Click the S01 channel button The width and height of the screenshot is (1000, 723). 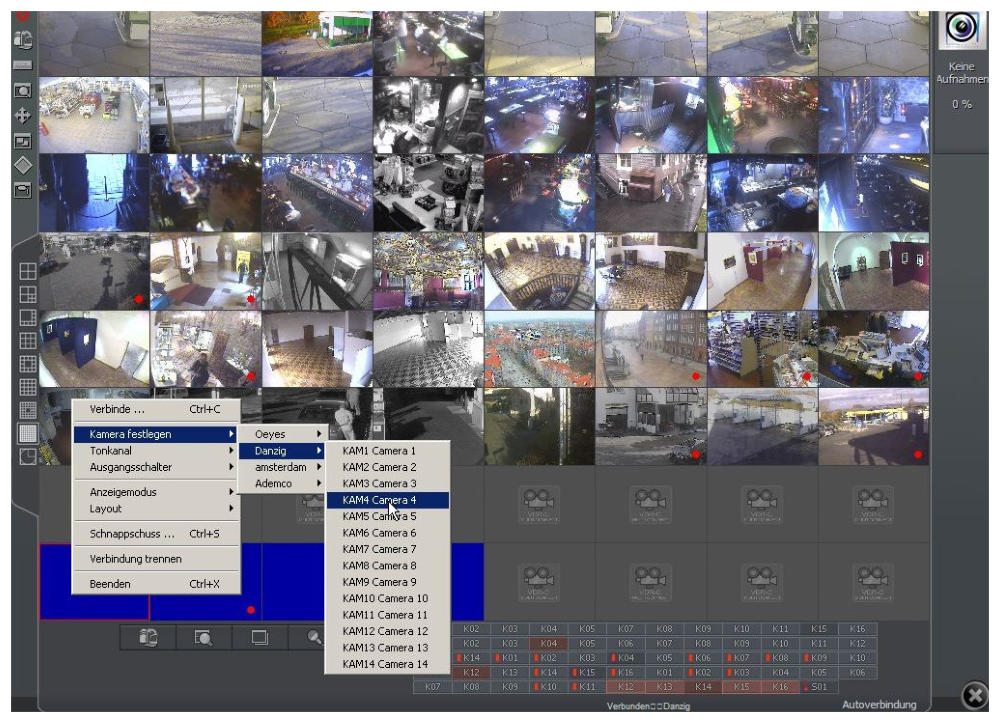click(818, 687)
